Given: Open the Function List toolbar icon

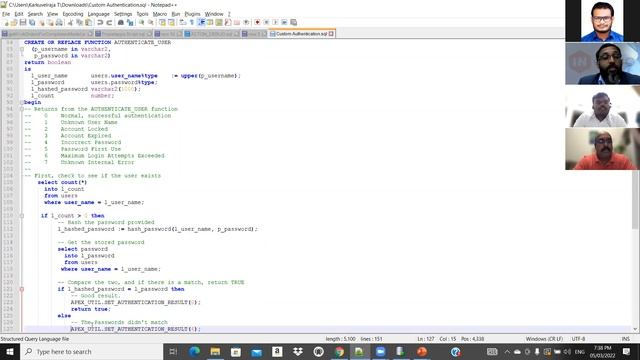Looking at the screenshot, I should tap(227, 22).
